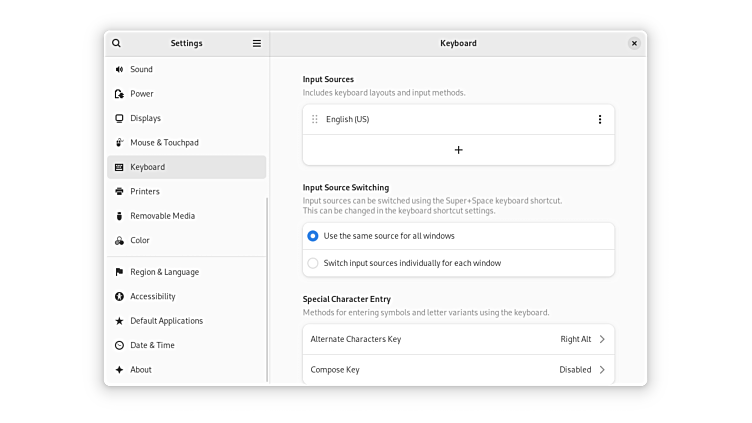Open Mouse & Touchpad settings panel
Image resolution: width=752 pixels, height=423 pixels.
(164, 143)
